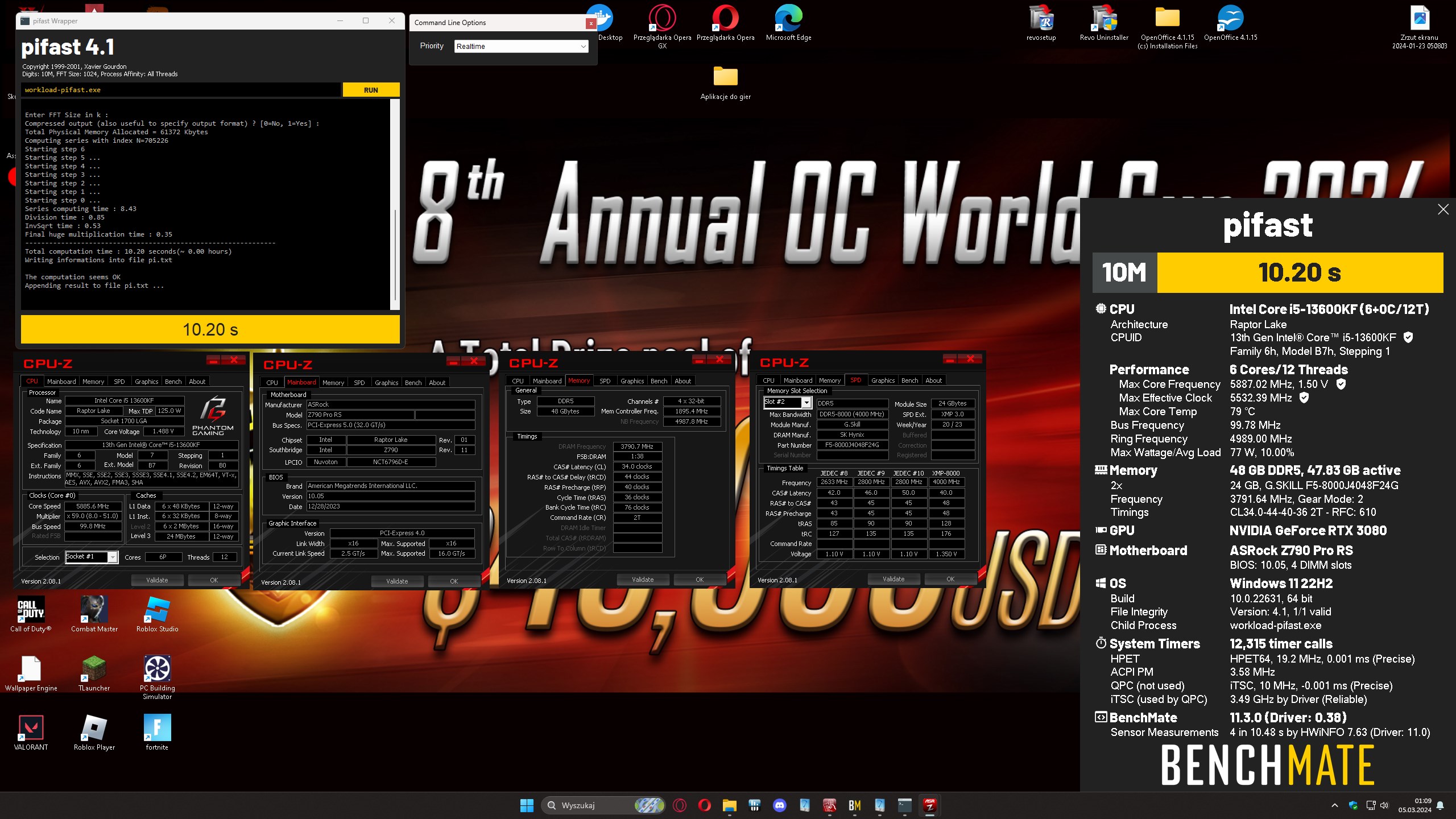Screen dimensions: 1456x819
Task: Open Roblox Player desktop icon
Action: click(94, 732)
